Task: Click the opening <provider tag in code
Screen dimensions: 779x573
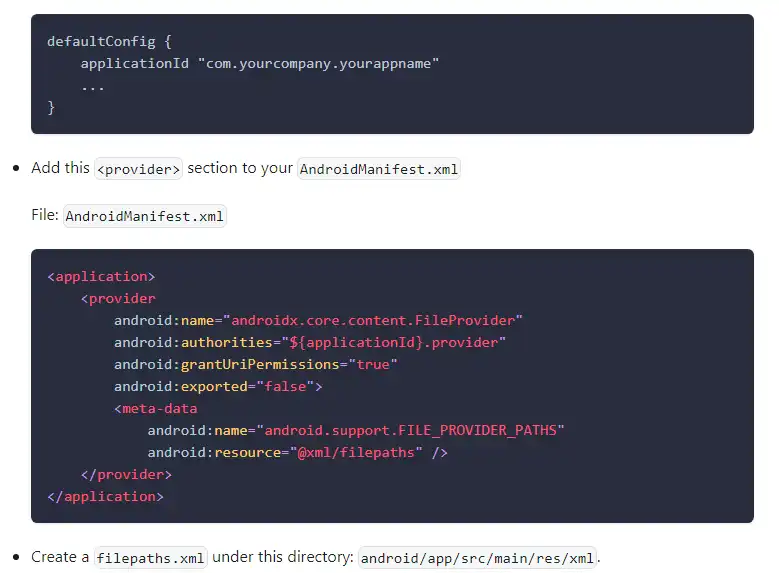Action: 118,298
